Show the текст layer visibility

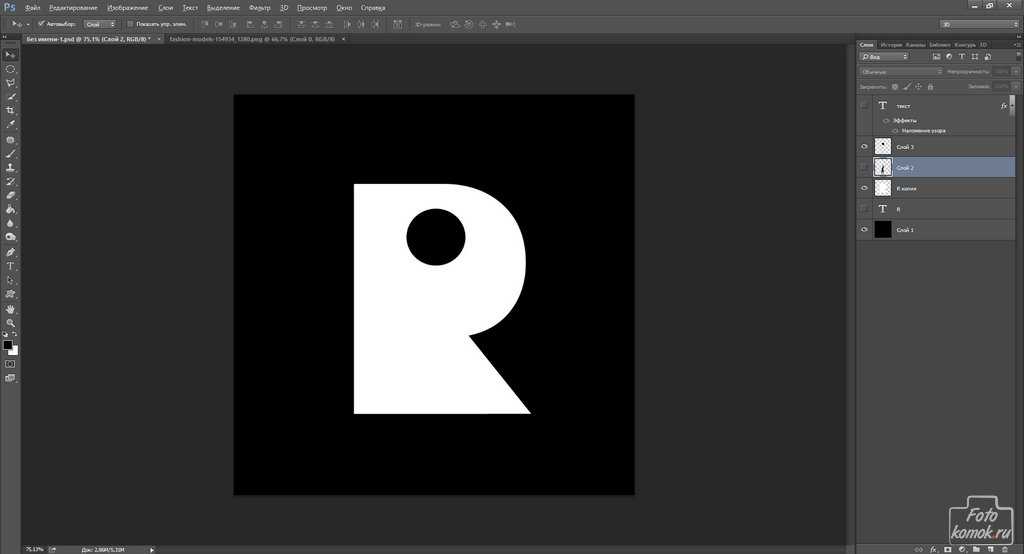(x=864, y=105)
